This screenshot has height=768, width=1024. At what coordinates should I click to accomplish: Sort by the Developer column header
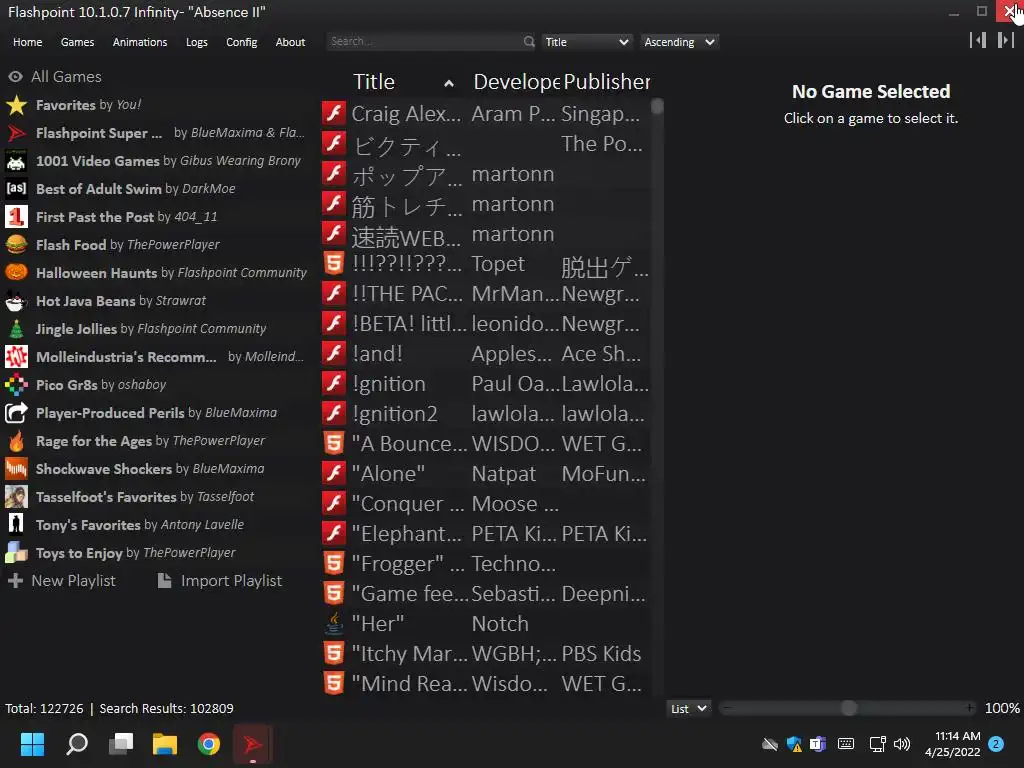tap(516, 82)
